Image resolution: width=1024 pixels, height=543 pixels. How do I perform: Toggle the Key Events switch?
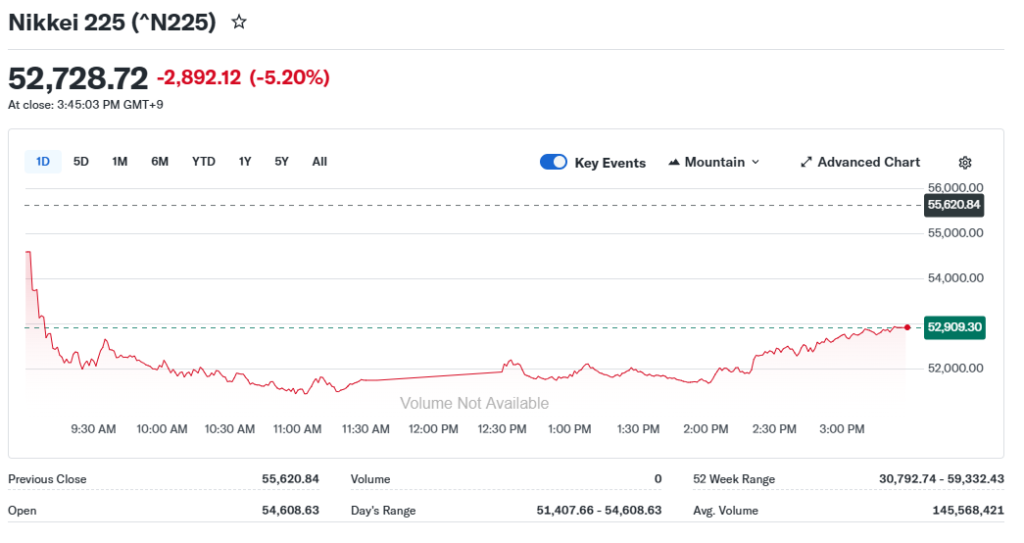[x=553, y=162]
